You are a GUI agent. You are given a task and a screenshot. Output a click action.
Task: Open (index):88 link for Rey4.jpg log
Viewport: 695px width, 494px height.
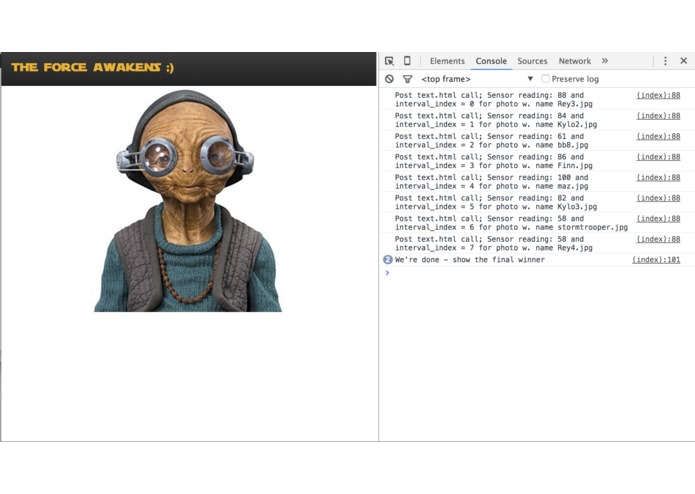pos(658,239)
